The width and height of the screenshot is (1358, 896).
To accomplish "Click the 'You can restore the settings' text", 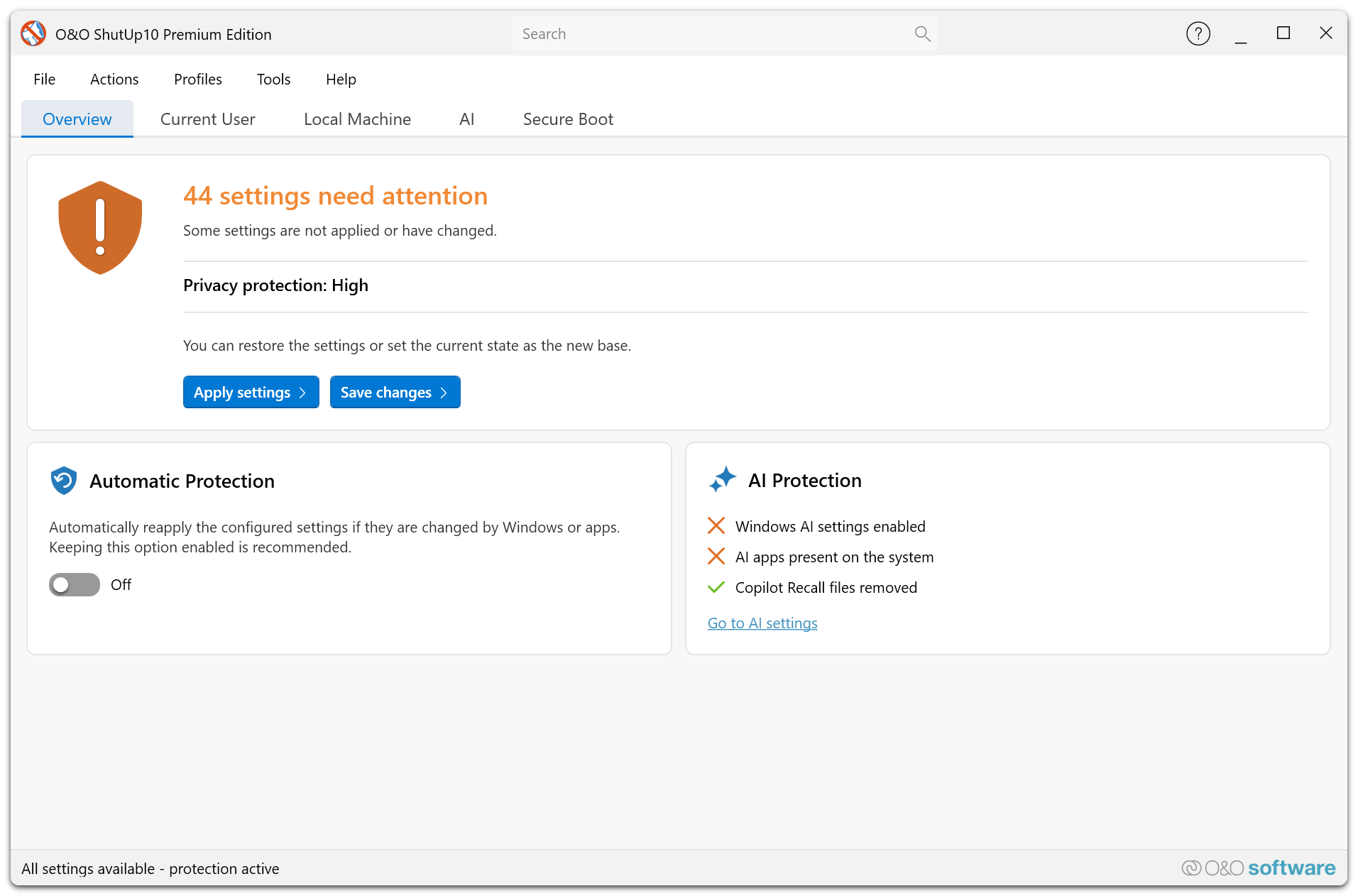I will pyautogui.click(x=407, y=346).
